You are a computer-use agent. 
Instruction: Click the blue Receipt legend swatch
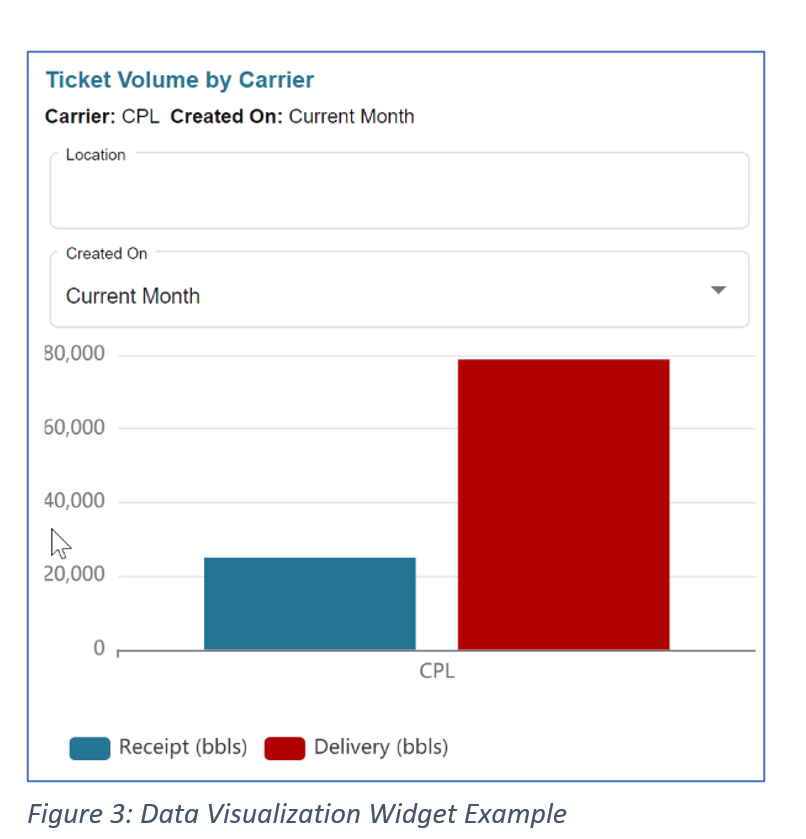pos(89,748)
